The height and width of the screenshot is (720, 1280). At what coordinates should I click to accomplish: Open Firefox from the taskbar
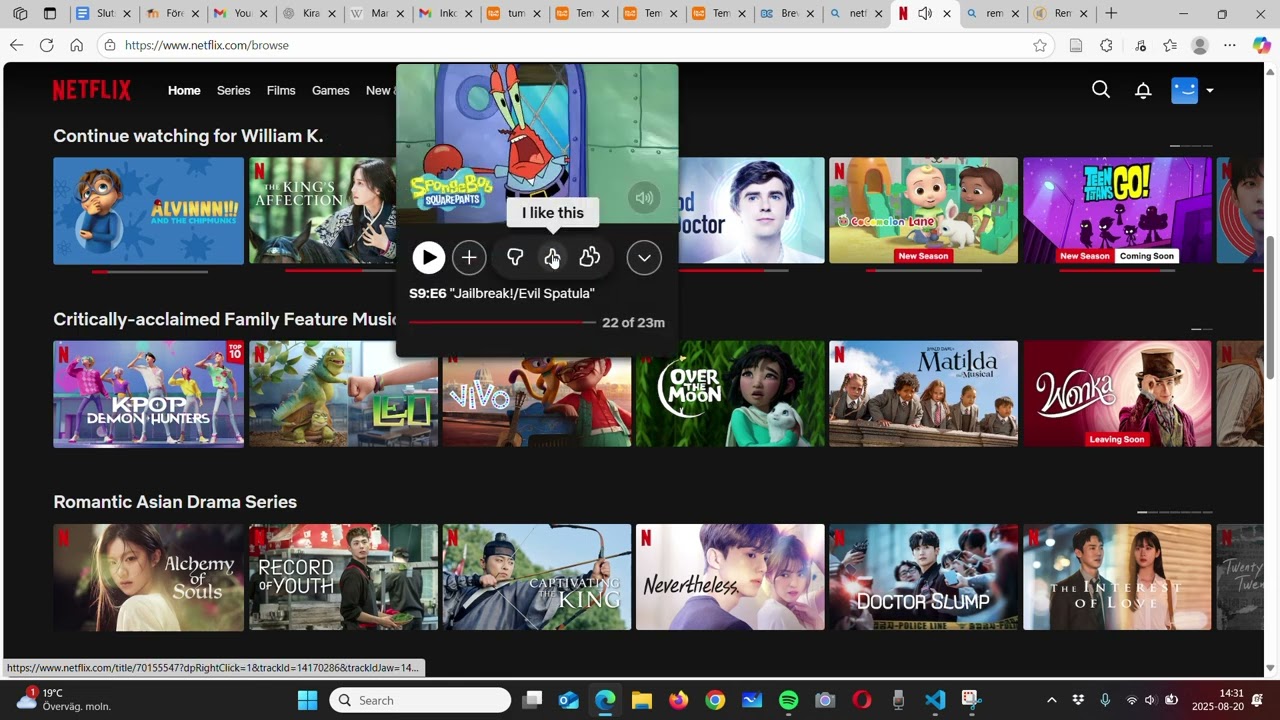pos(679,700)
